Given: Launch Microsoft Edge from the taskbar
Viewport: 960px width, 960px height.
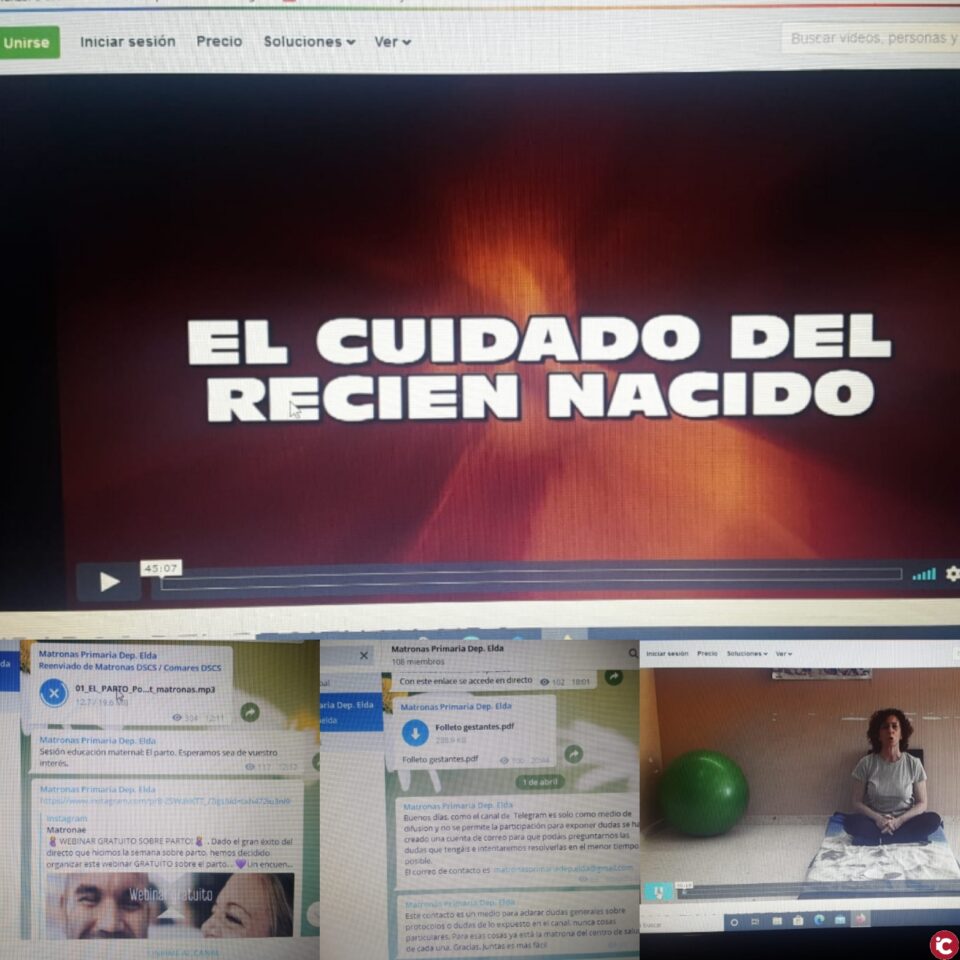Looking at the screenshot, I should pyautogui.click(x=817, y=920).
